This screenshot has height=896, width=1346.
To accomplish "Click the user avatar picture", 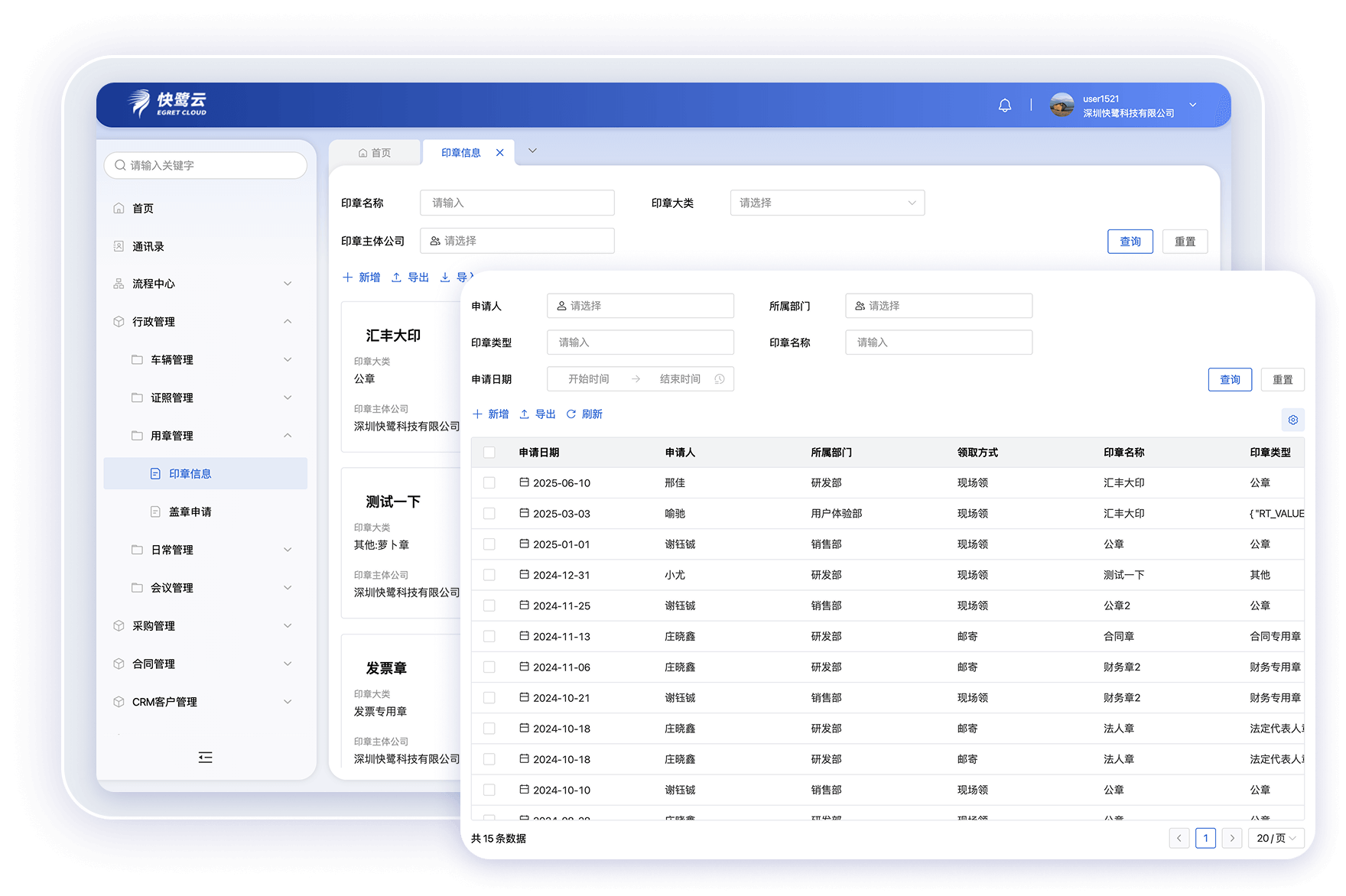I will tap(1062, 106).
